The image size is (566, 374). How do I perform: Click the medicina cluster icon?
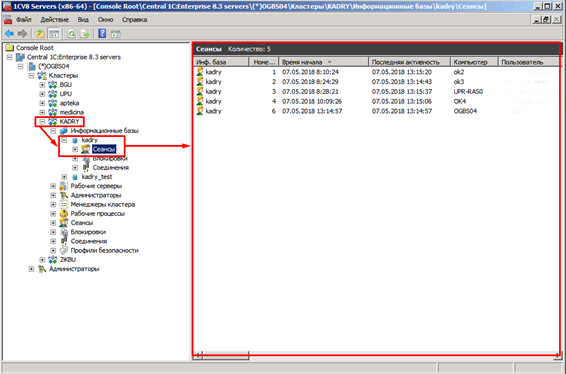click(53, 112)
